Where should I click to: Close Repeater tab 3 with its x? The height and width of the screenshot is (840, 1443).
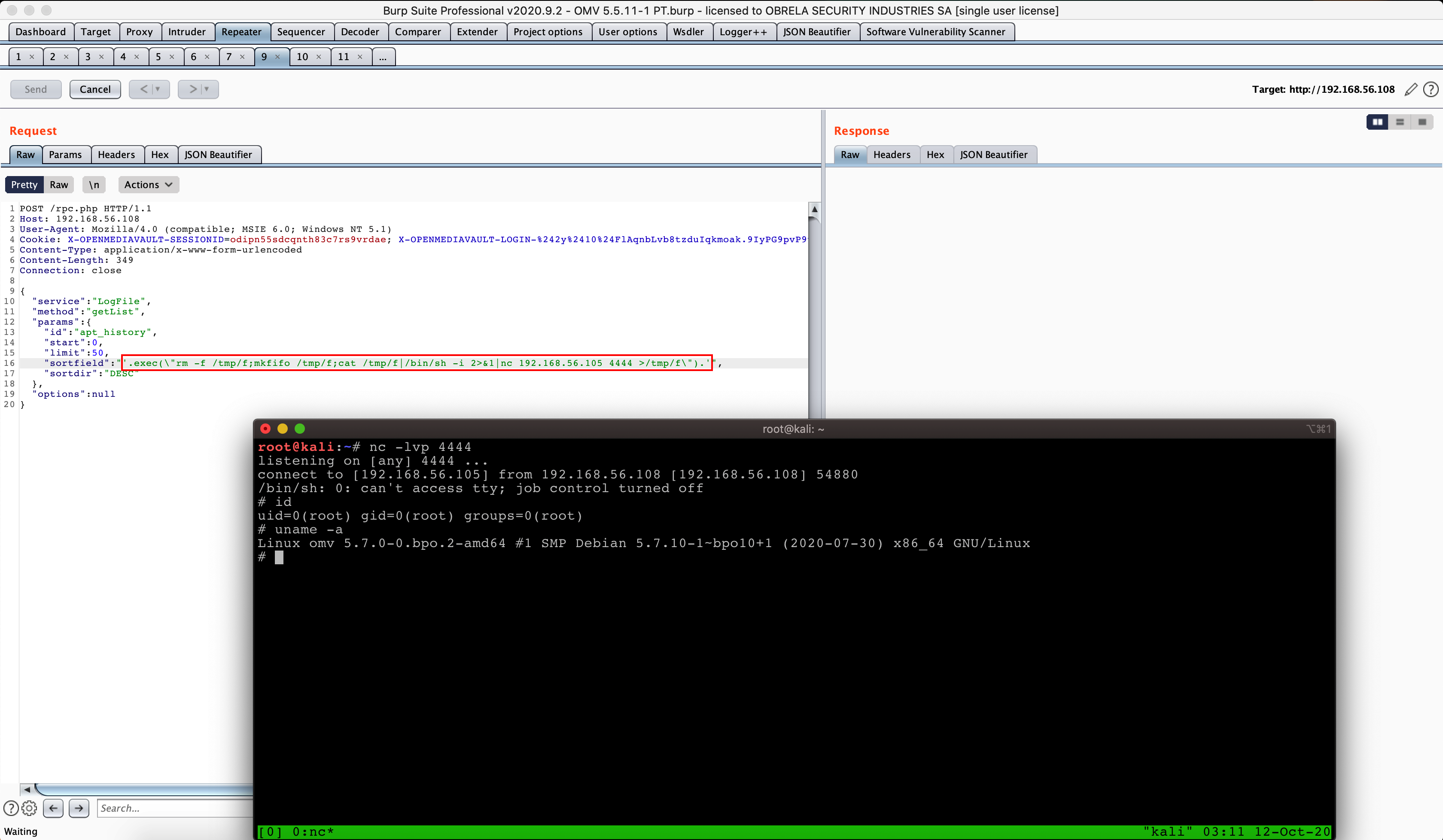coord(101,57)
